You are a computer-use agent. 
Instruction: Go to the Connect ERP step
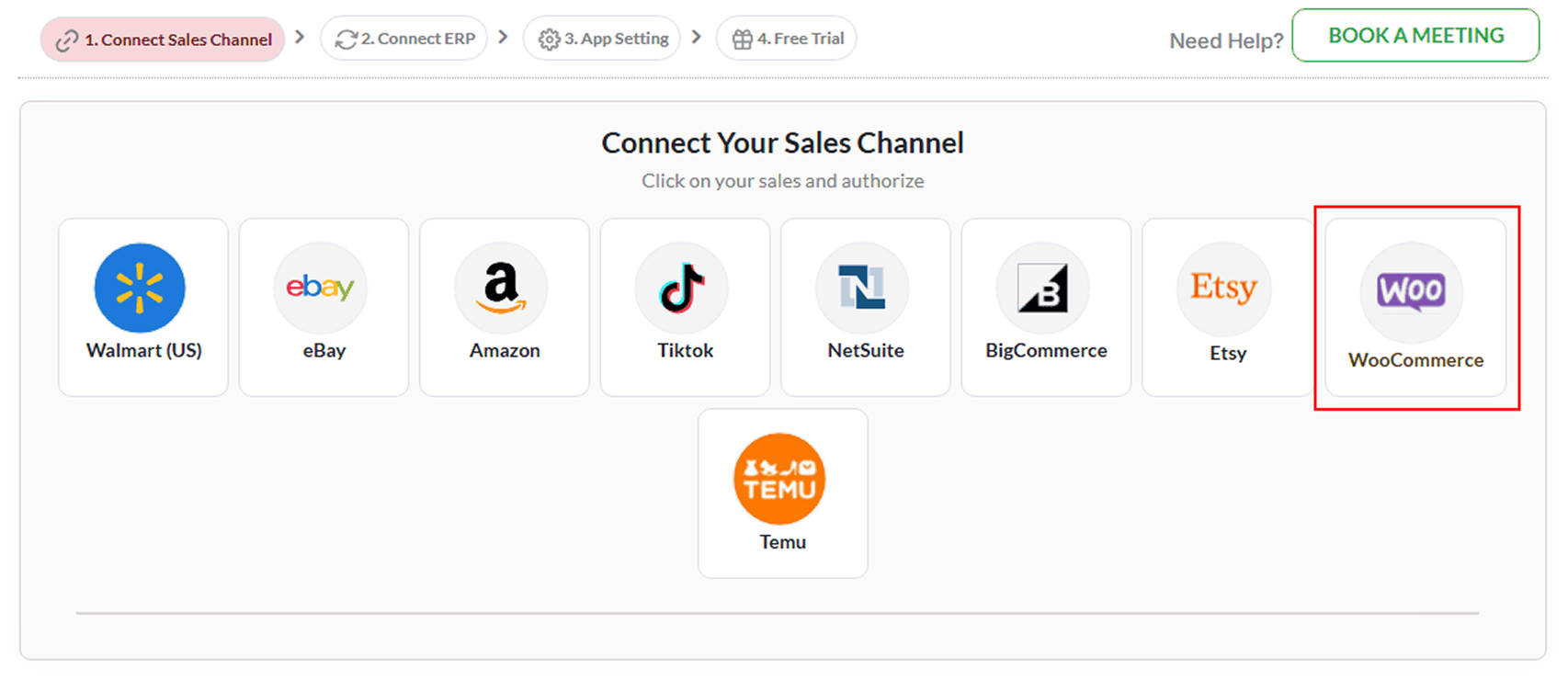click(x=404, y=39)
